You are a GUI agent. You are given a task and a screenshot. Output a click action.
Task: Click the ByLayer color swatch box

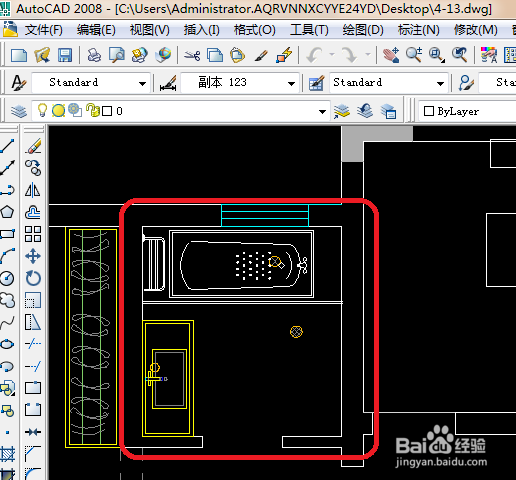[x=429, y=111]
